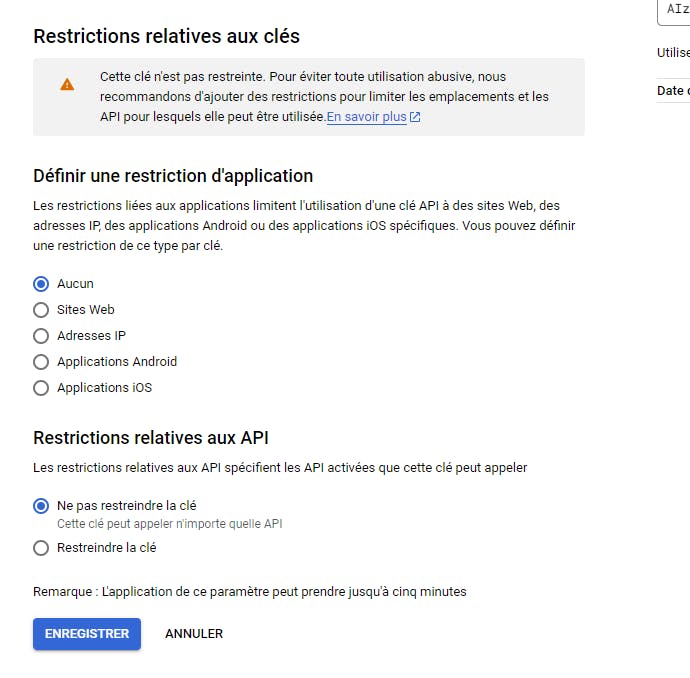
Task: Click the Utilise label at right edge
Action: point(673,53)
